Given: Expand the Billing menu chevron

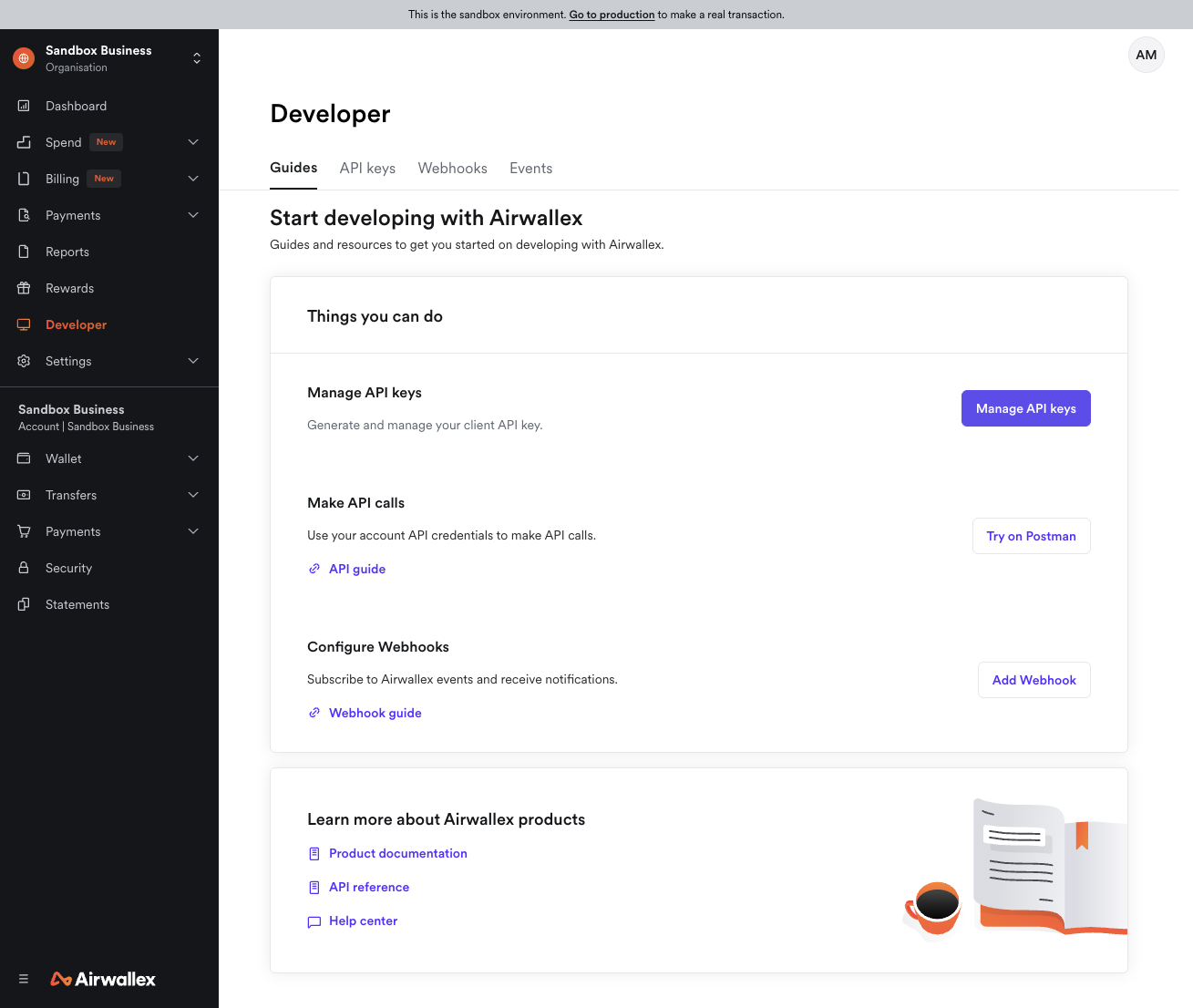Looking at the screenshot, I should (193, 179).
